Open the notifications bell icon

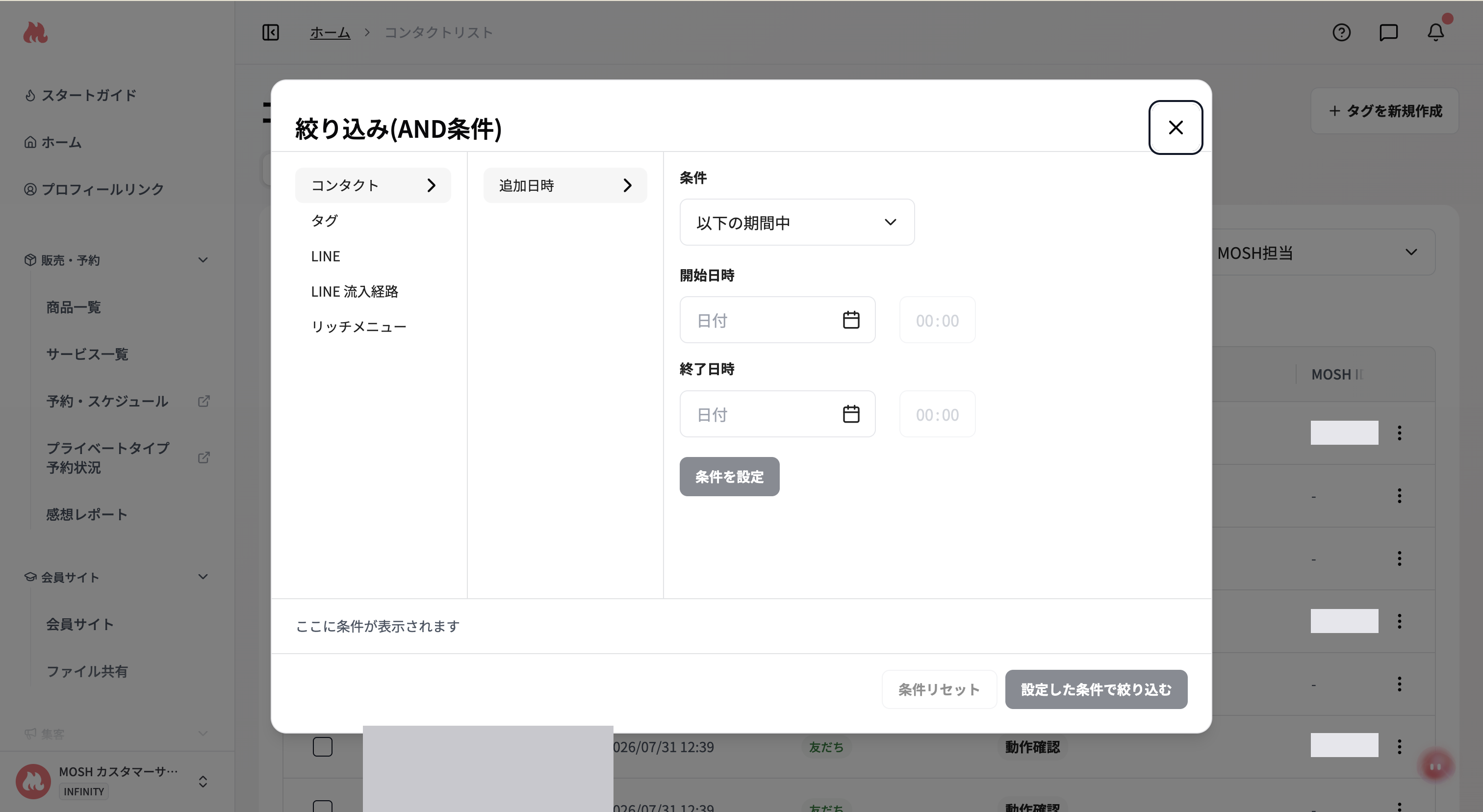1436,32
